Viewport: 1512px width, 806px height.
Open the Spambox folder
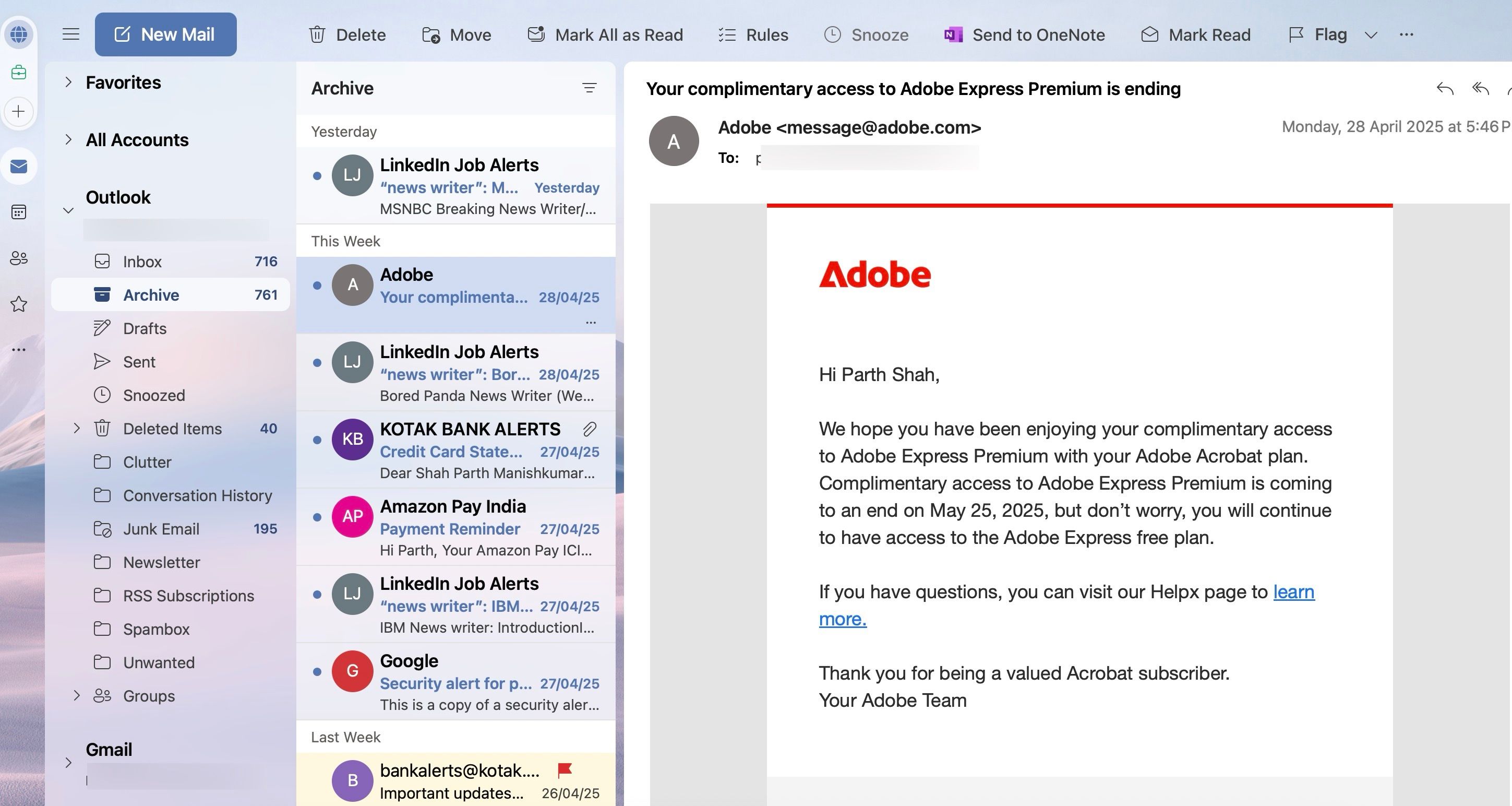pyautogui.click(x=170, y=629)
